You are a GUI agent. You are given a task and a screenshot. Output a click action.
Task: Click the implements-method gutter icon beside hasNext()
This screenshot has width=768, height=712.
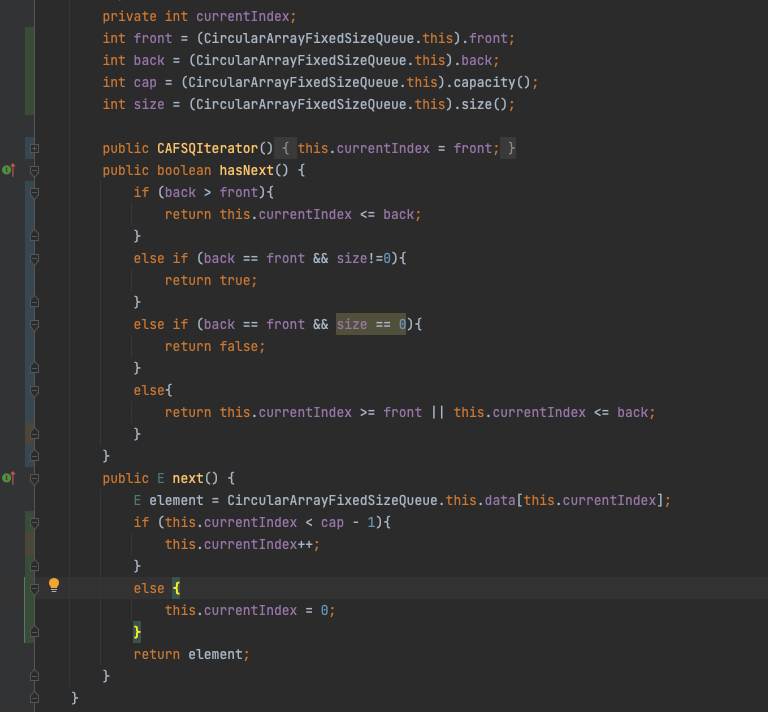(x=8, y=171)
